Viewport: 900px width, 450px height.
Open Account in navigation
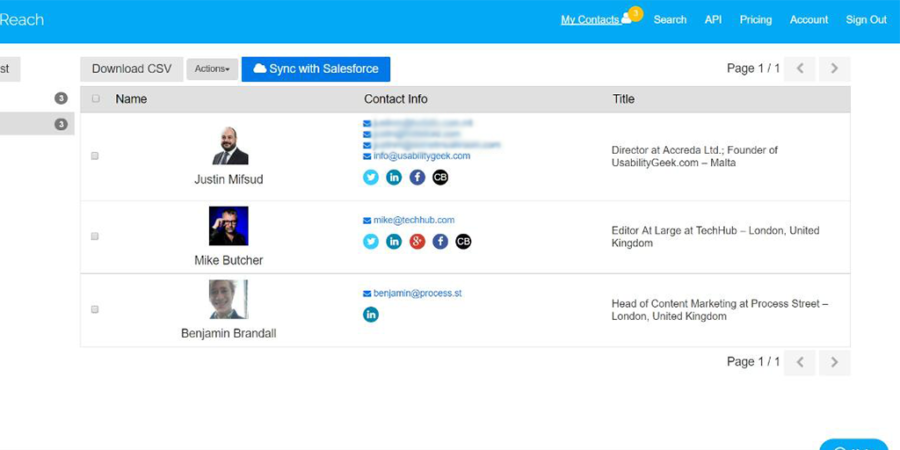(809, 20)
